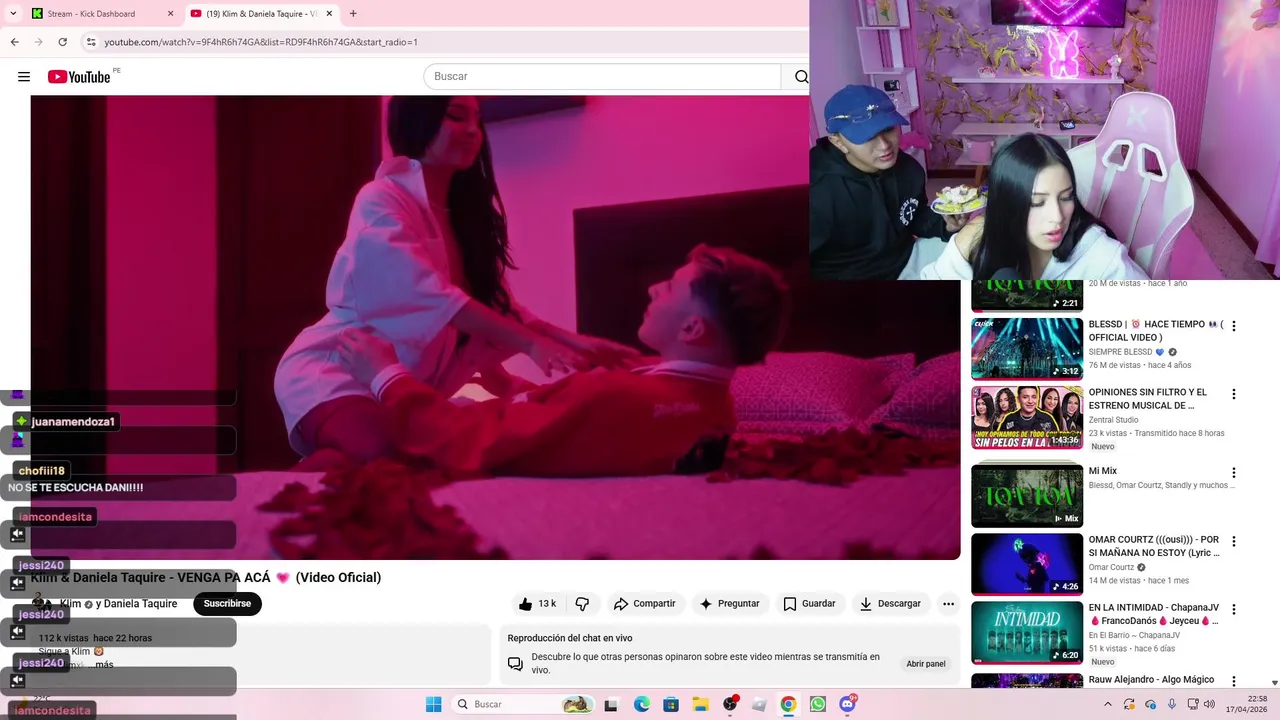Open Microsoft Store from the taskbar

(x=670, y=704)
